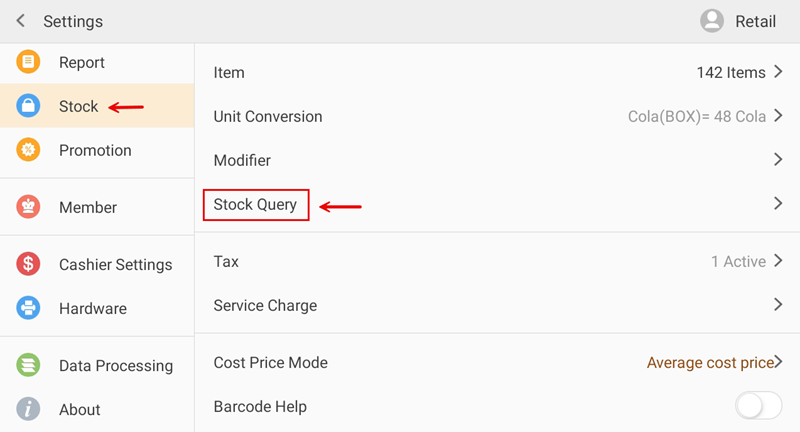
Task: Click the red Member icon
Action: pos(28,207)
